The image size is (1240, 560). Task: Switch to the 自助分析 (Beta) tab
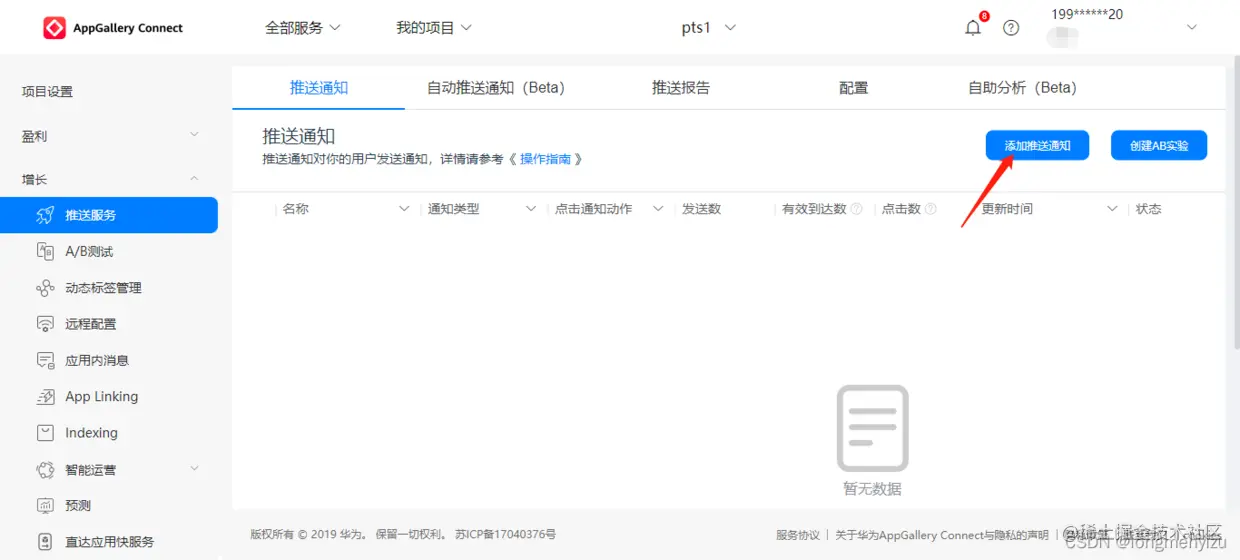pos(1022,88)
